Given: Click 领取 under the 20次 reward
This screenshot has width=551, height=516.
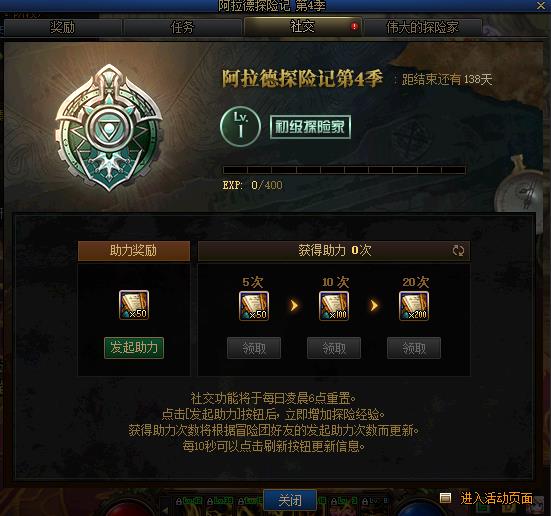Looking at the screenshot, I should [x=414, y=348].
